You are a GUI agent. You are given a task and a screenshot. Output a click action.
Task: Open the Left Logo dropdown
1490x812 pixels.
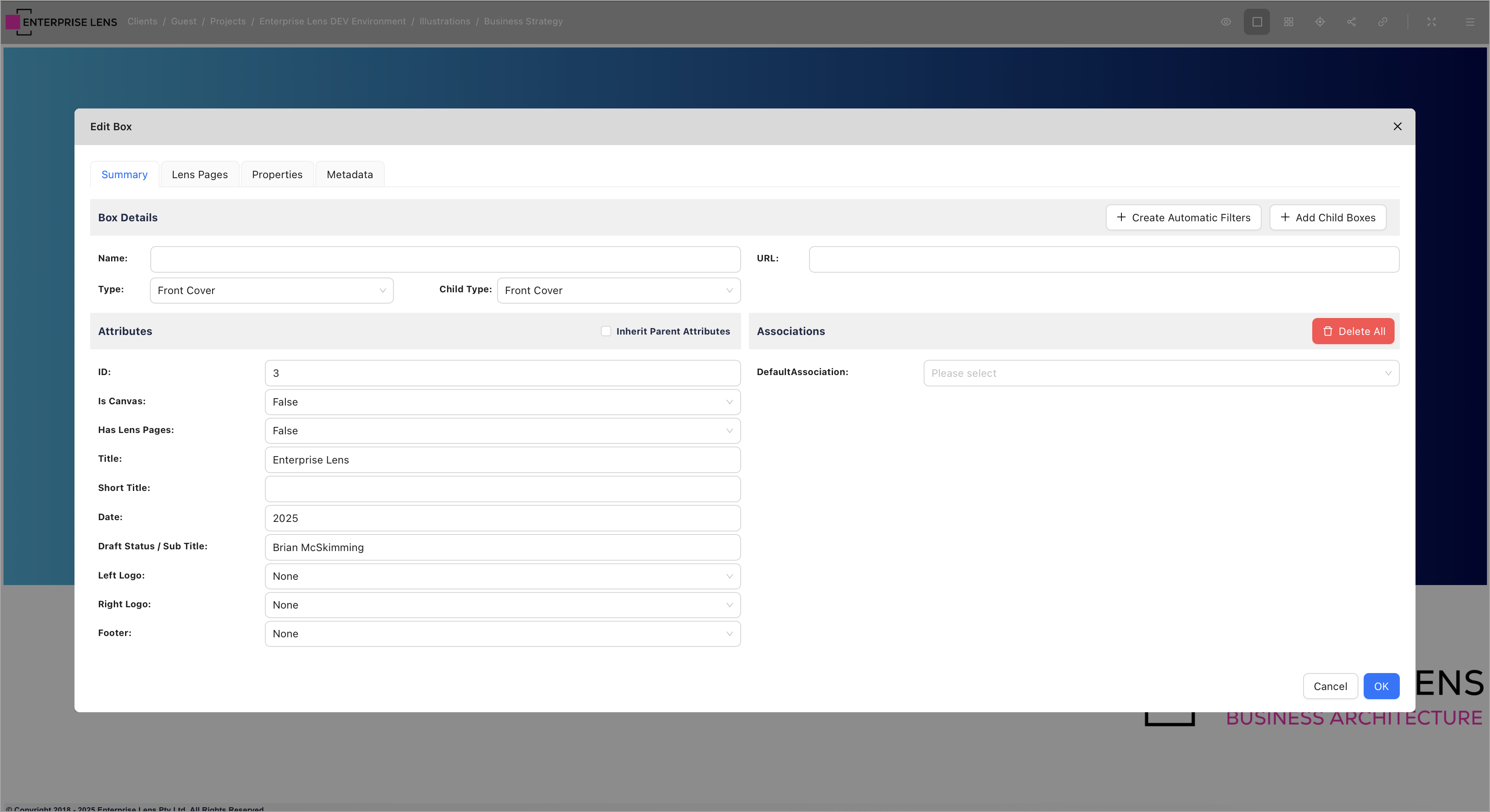tap(502, 576)
